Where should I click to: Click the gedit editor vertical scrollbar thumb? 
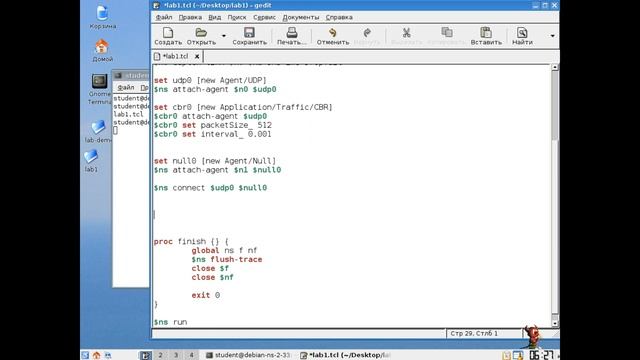tap(555, 105)
